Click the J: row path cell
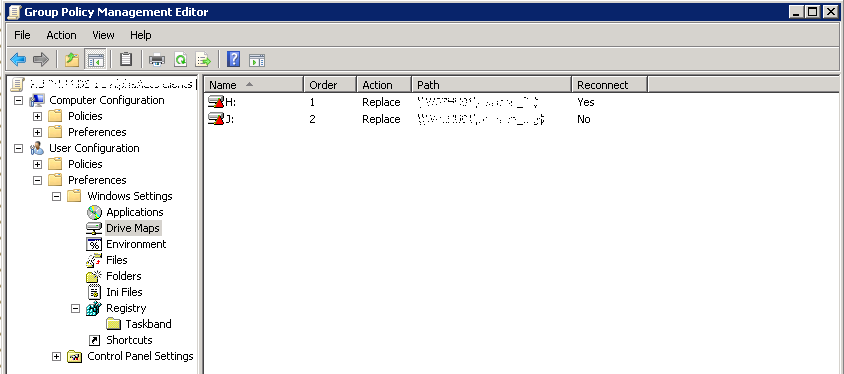Screen dimensions: 844x374 point(481,119)
